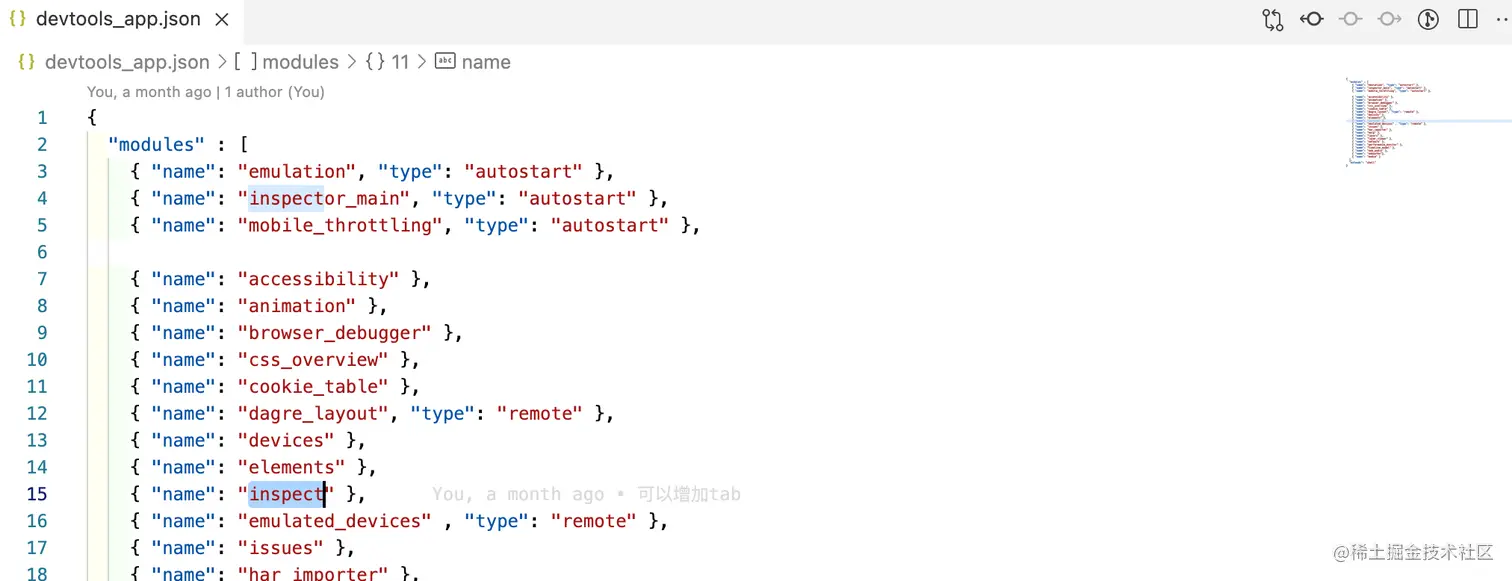
Task: Click the "dagre_layout" string value
Action: (313, 414)
